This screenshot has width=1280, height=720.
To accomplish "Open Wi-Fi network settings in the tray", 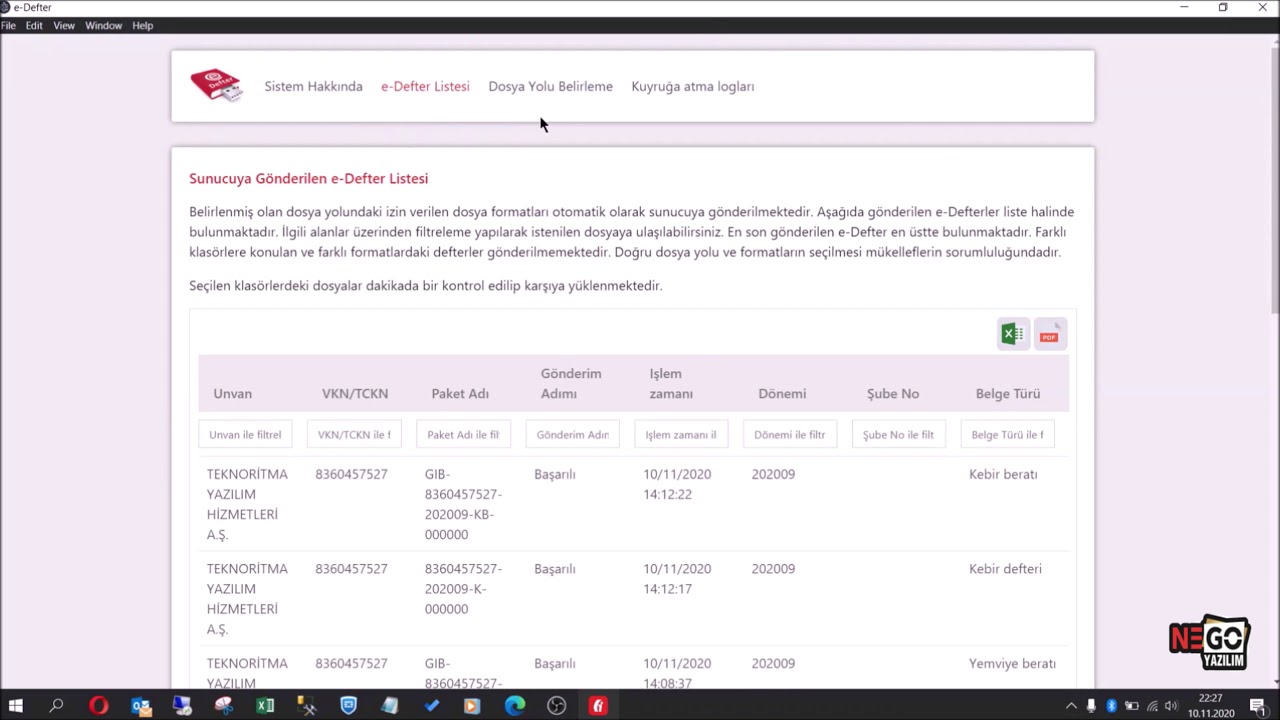I will [1152, 706].
